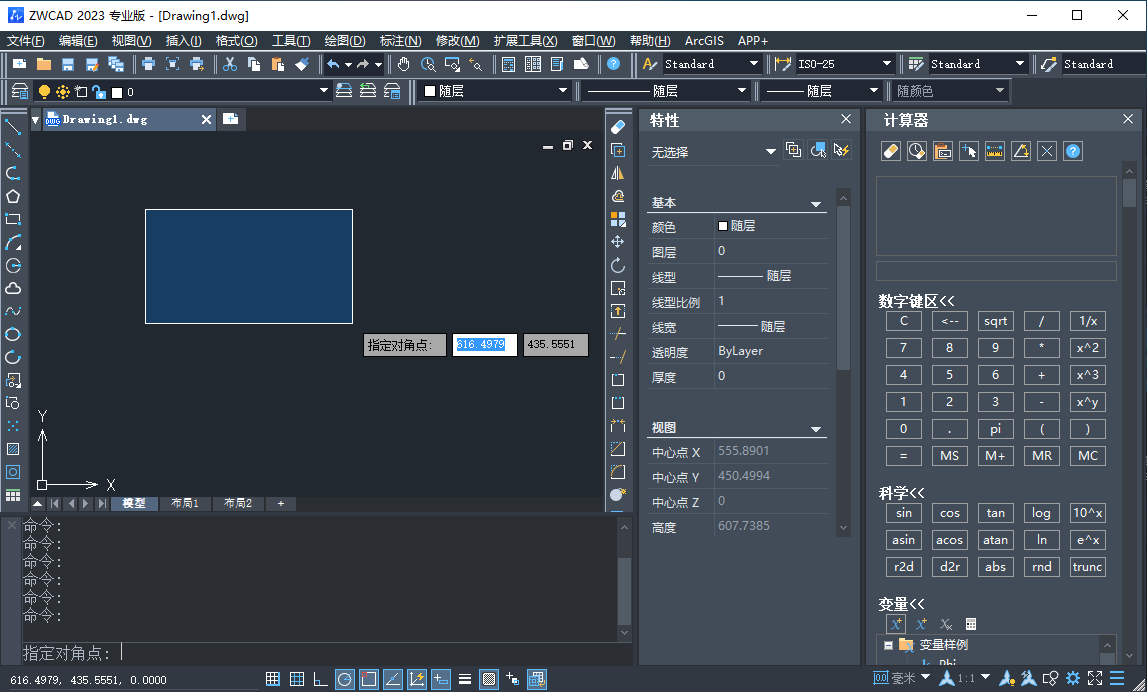1147x692 pixels.
Task: Open the 文件(F) menu
Action: tap(26, 41)
